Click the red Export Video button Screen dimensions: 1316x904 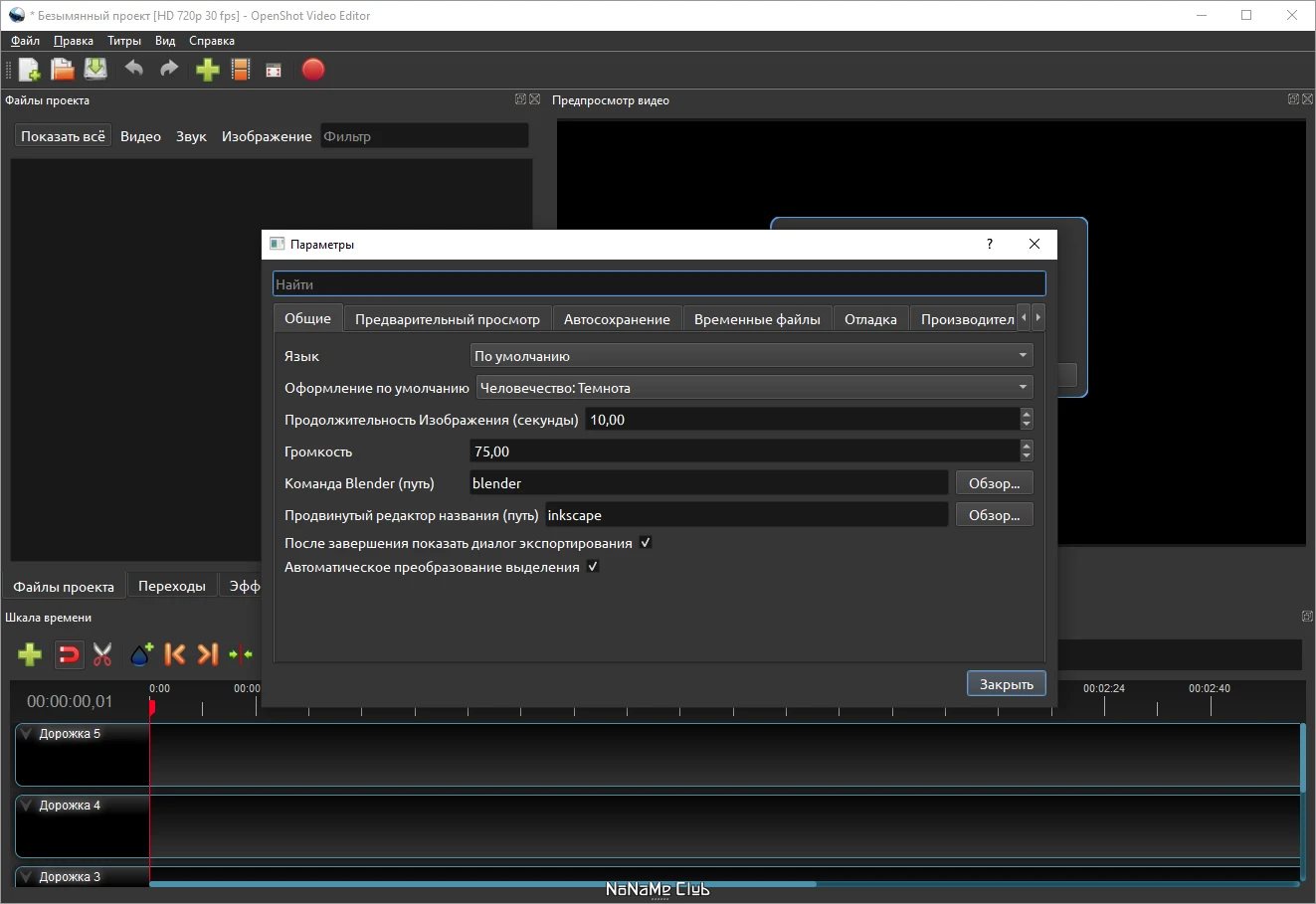(313, 70)
